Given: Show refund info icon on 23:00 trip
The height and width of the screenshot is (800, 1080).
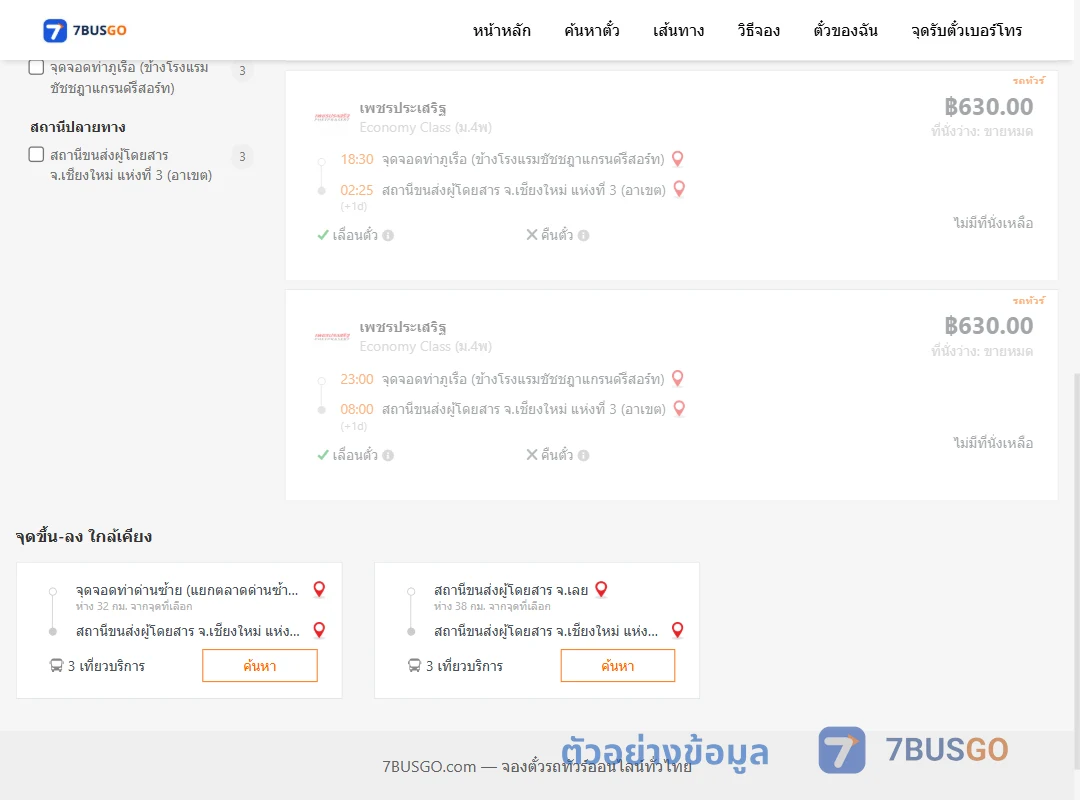Looking at the screenshot, I should pos(583,455).
